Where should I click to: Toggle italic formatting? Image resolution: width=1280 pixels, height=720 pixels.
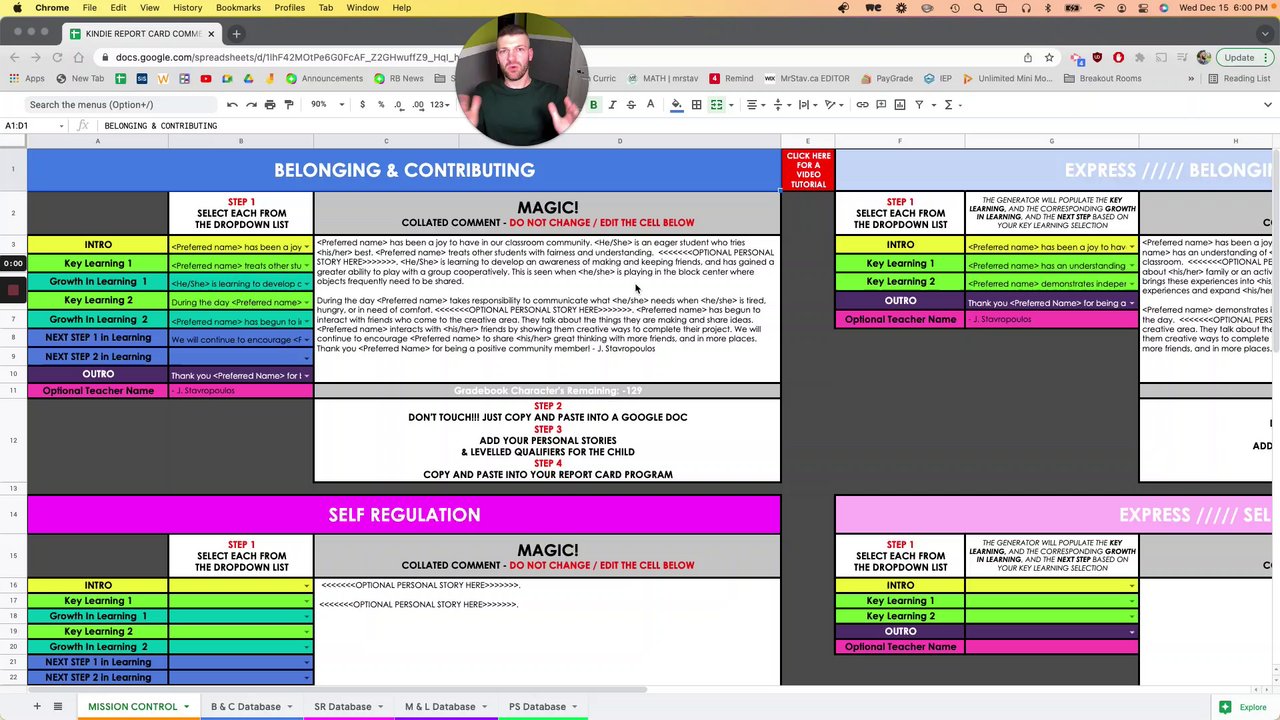click(x=612, y=104)
